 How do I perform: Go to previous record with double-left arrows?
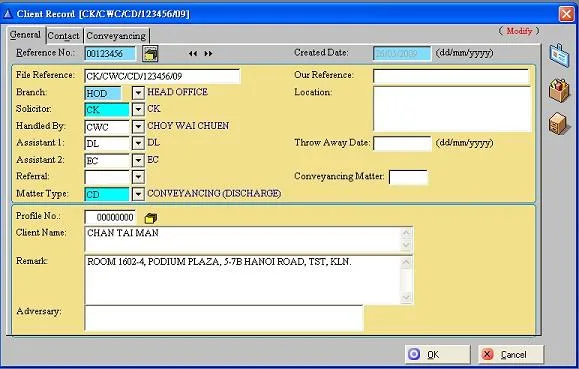(193, 54)
